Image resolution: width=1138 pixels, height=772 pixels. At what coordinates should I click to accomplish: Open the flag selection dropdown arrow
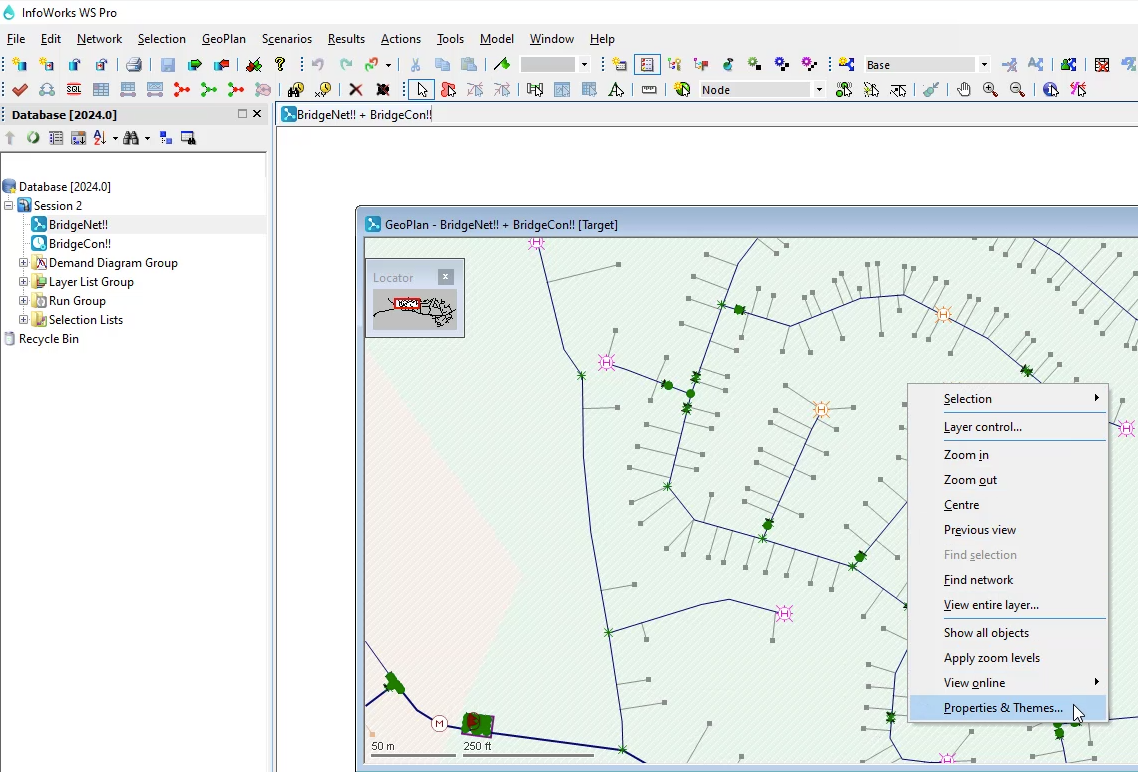tap(584, 65)
